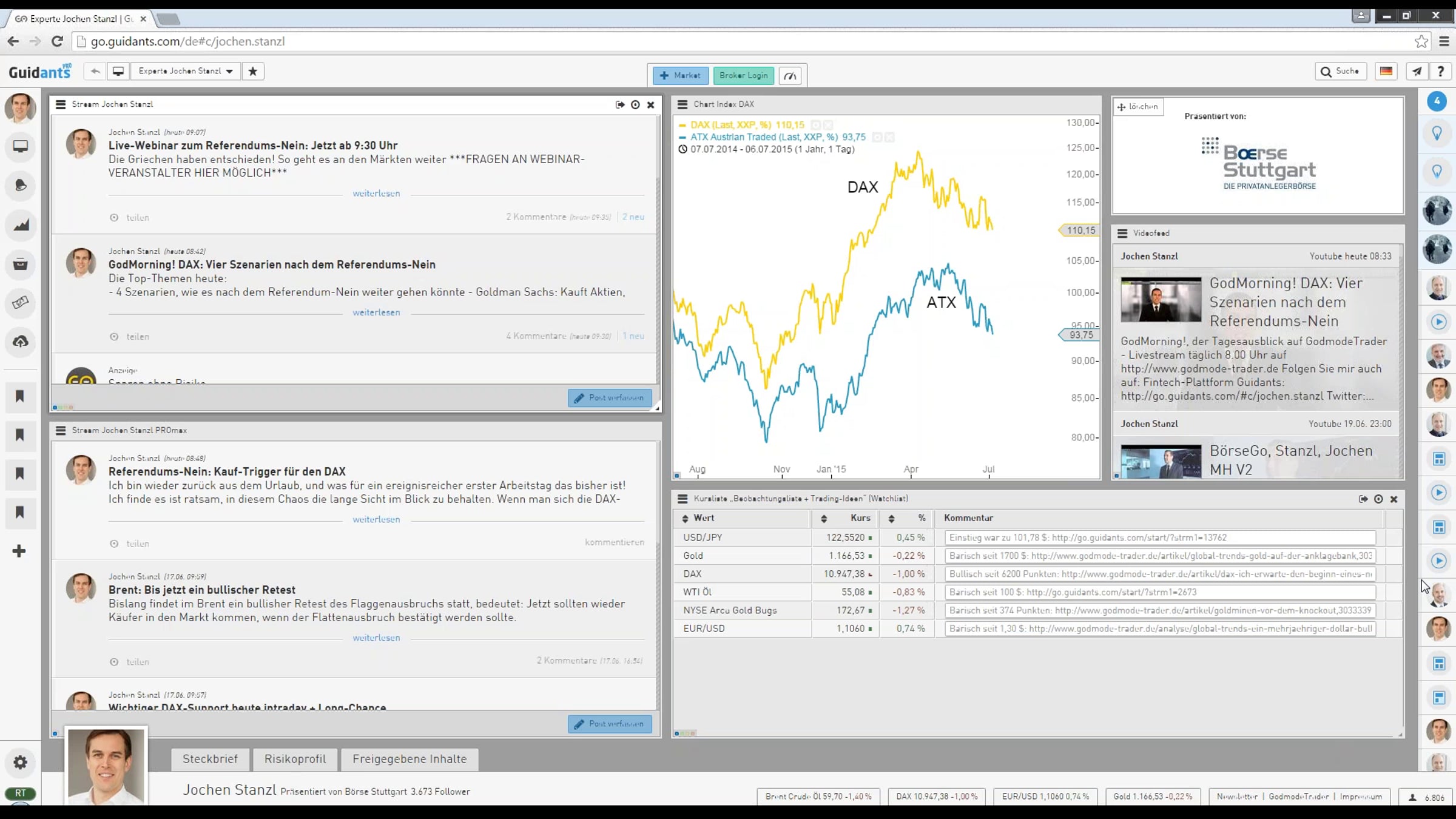
Task: Open the Suche search button
Action: (x=1340, y=72)
